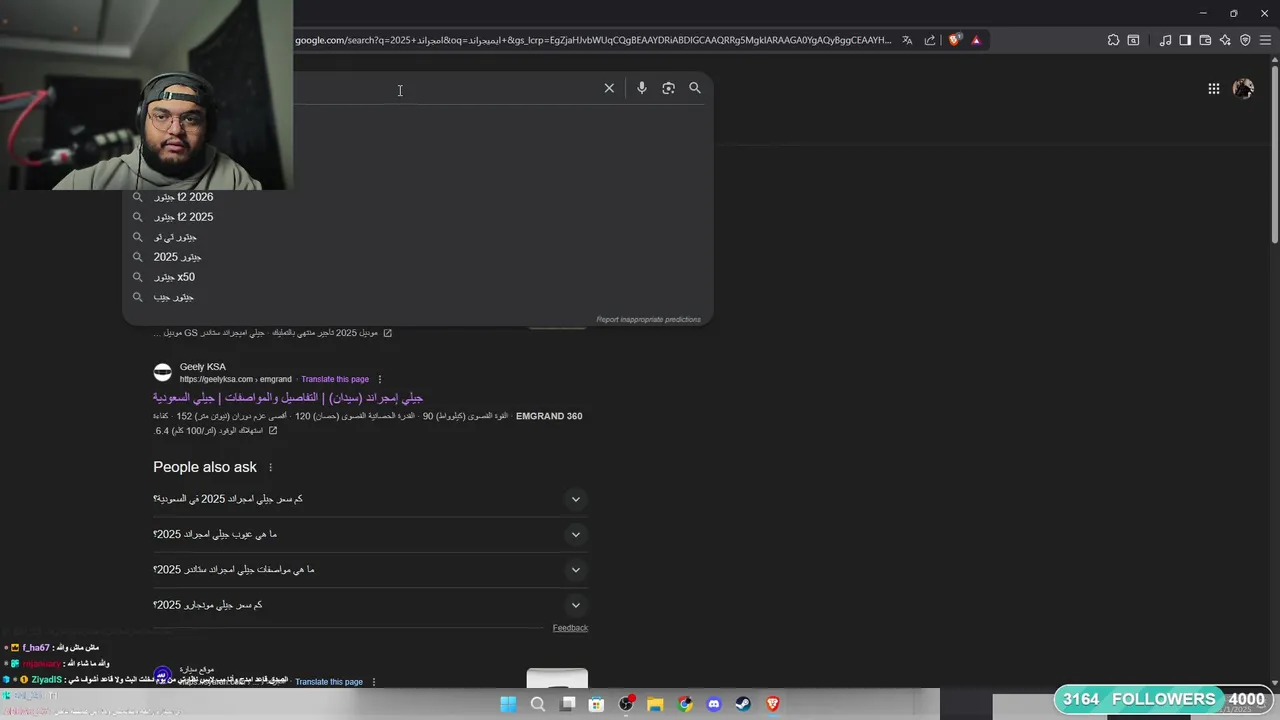Submit the query with the magnifier search button

(x=695, y=88)
